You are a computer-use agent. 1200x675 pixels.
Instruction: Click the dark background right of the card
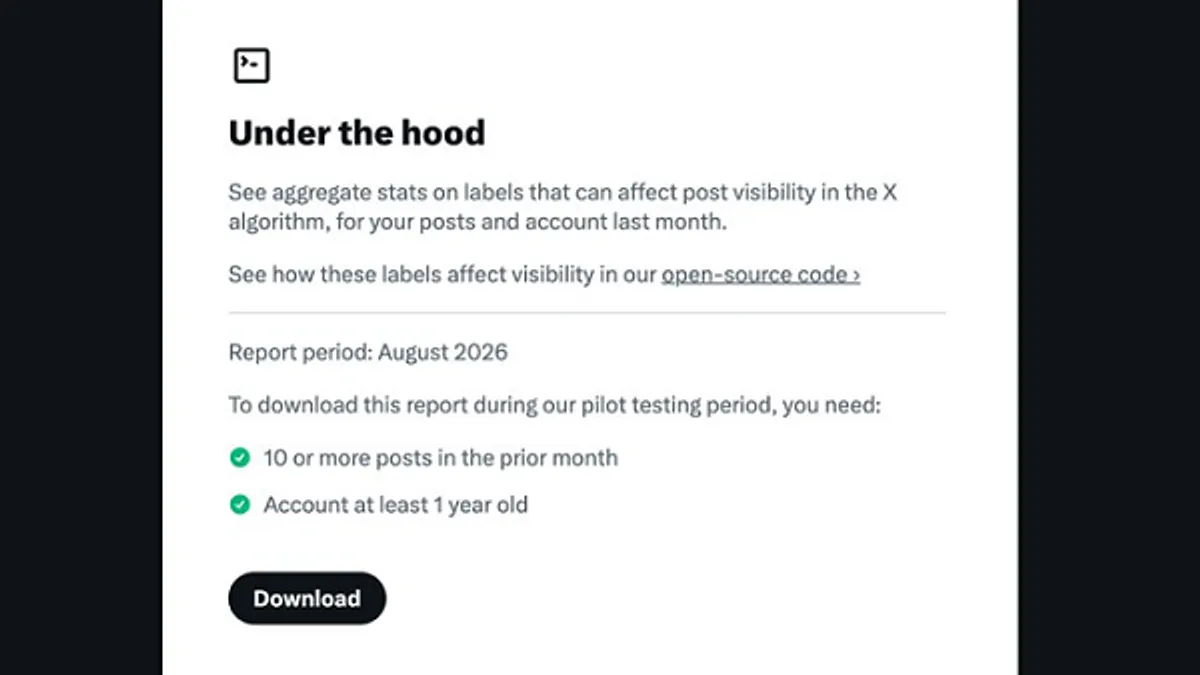pyautogui.click(x=1109, y=337)
